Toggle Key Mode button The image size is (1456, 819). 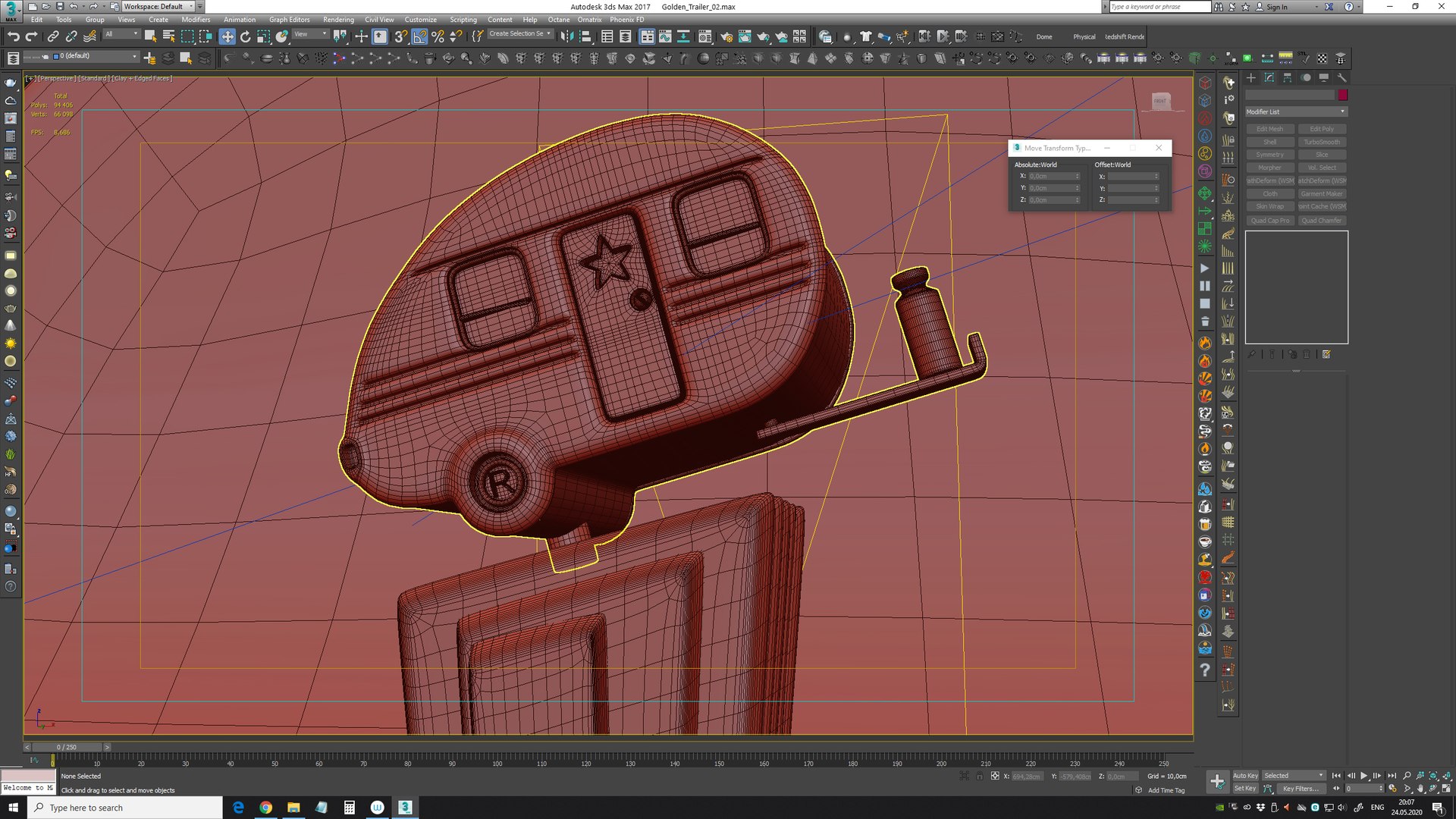click(1337, 789)
